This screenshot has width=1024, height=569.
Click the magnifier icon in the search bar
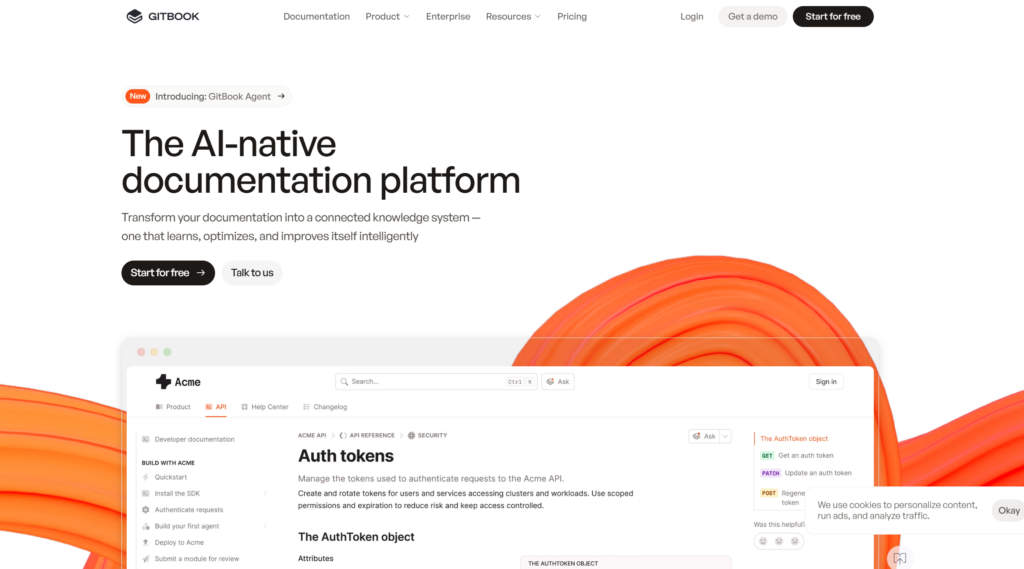344,382
